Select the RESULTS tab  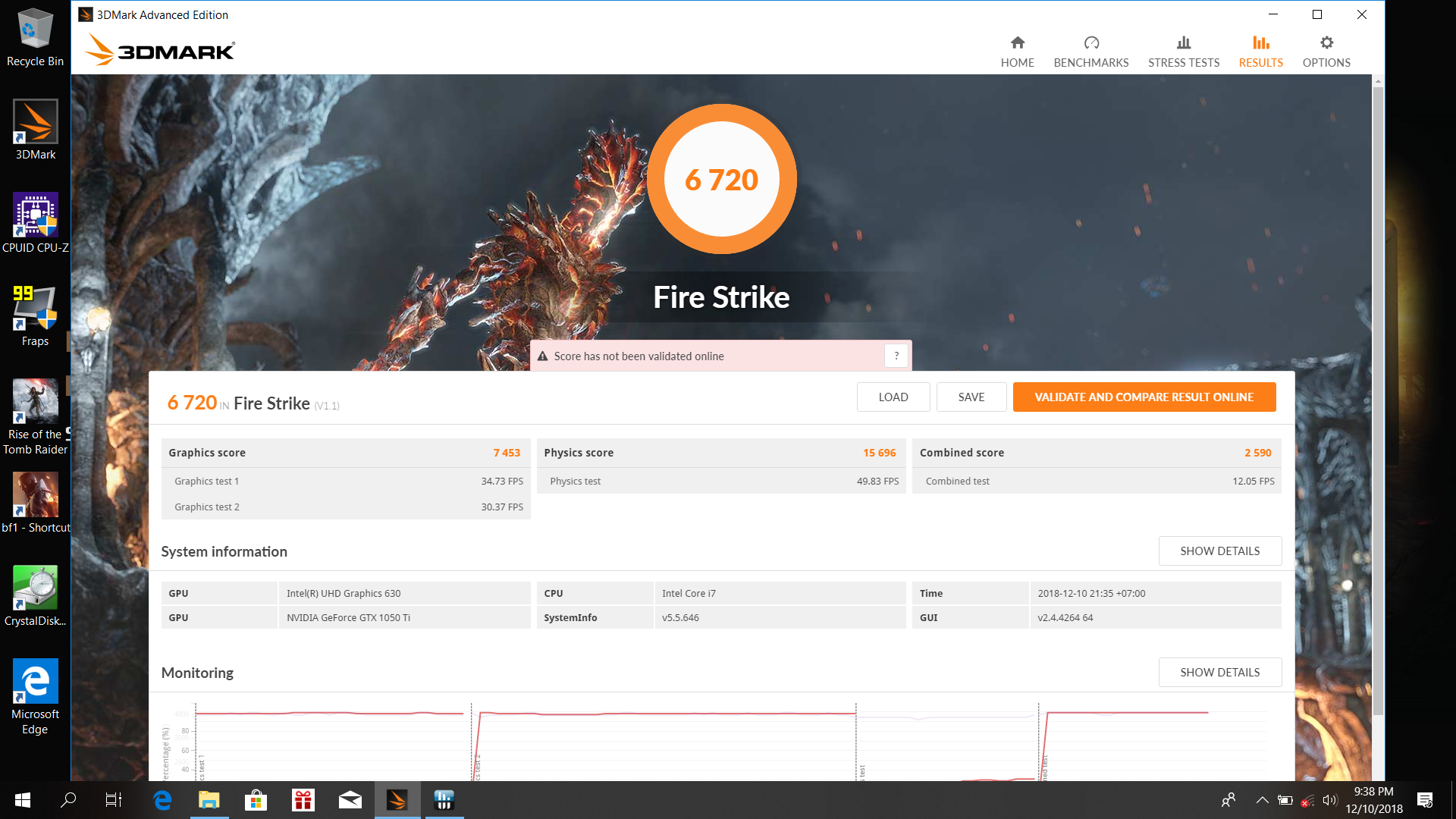1260,52
